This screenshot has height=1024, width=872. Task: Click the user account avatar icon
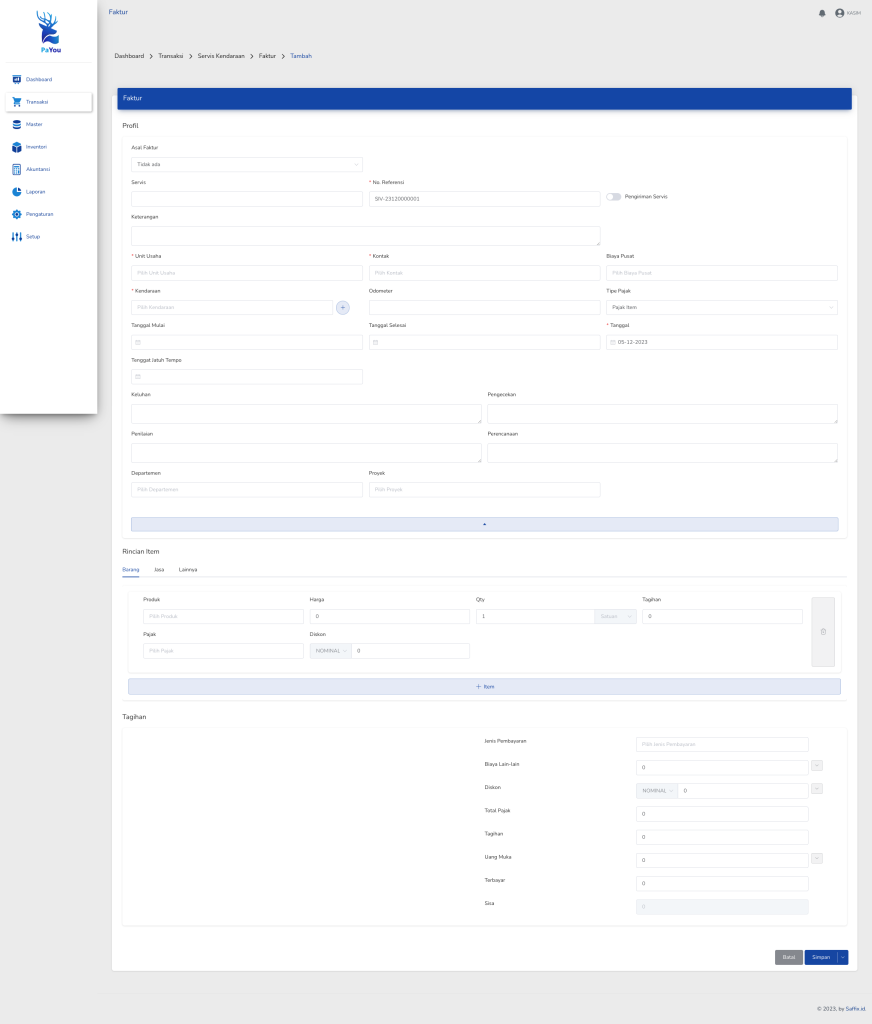tap(839, 13)
